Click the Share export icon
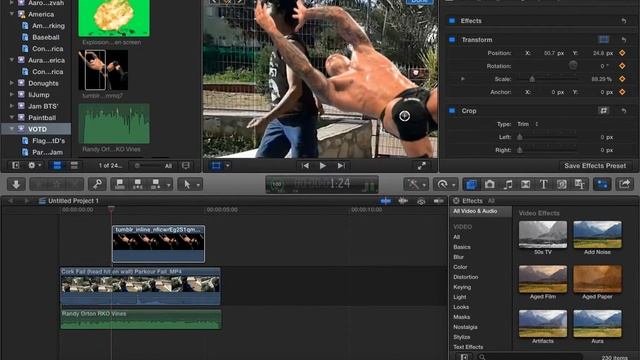 pos(624,184)
